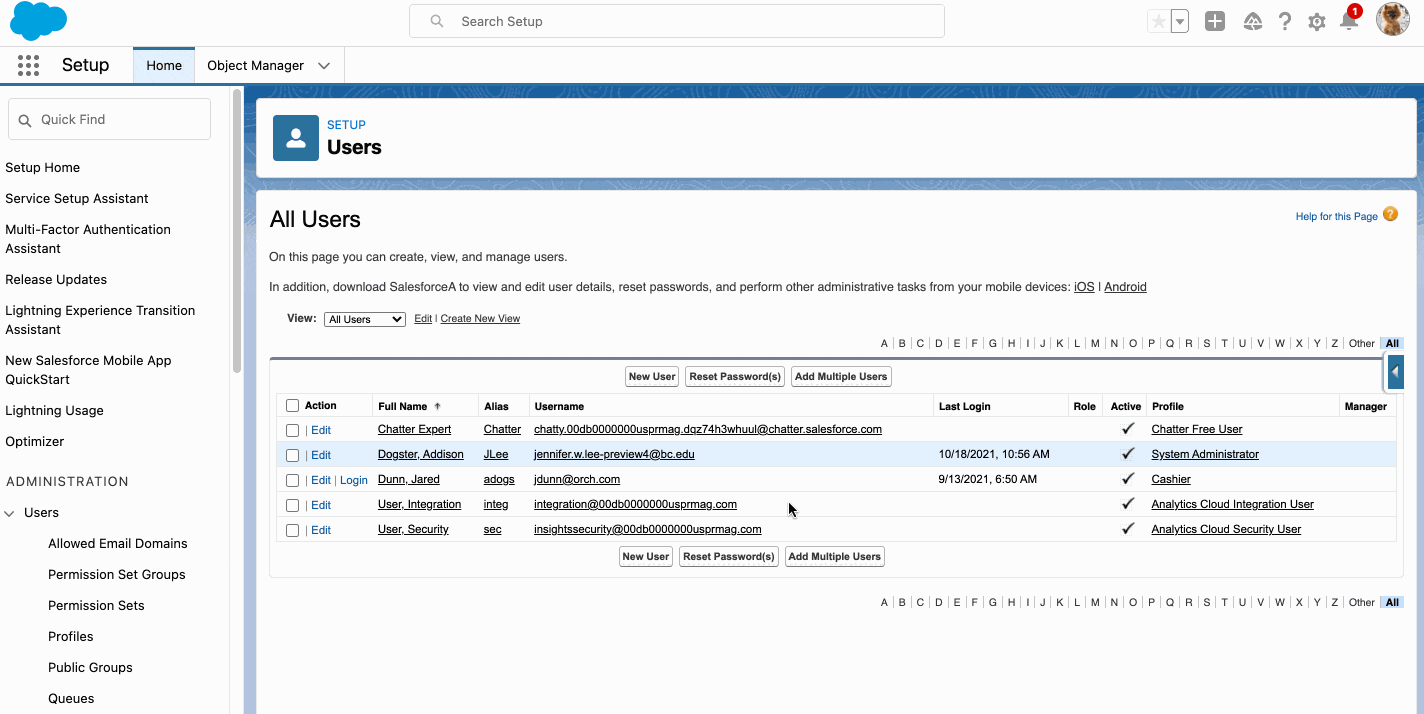
Task: Filter users by letter A in top index
Action: pyautogui.click(x=884, y=344)
